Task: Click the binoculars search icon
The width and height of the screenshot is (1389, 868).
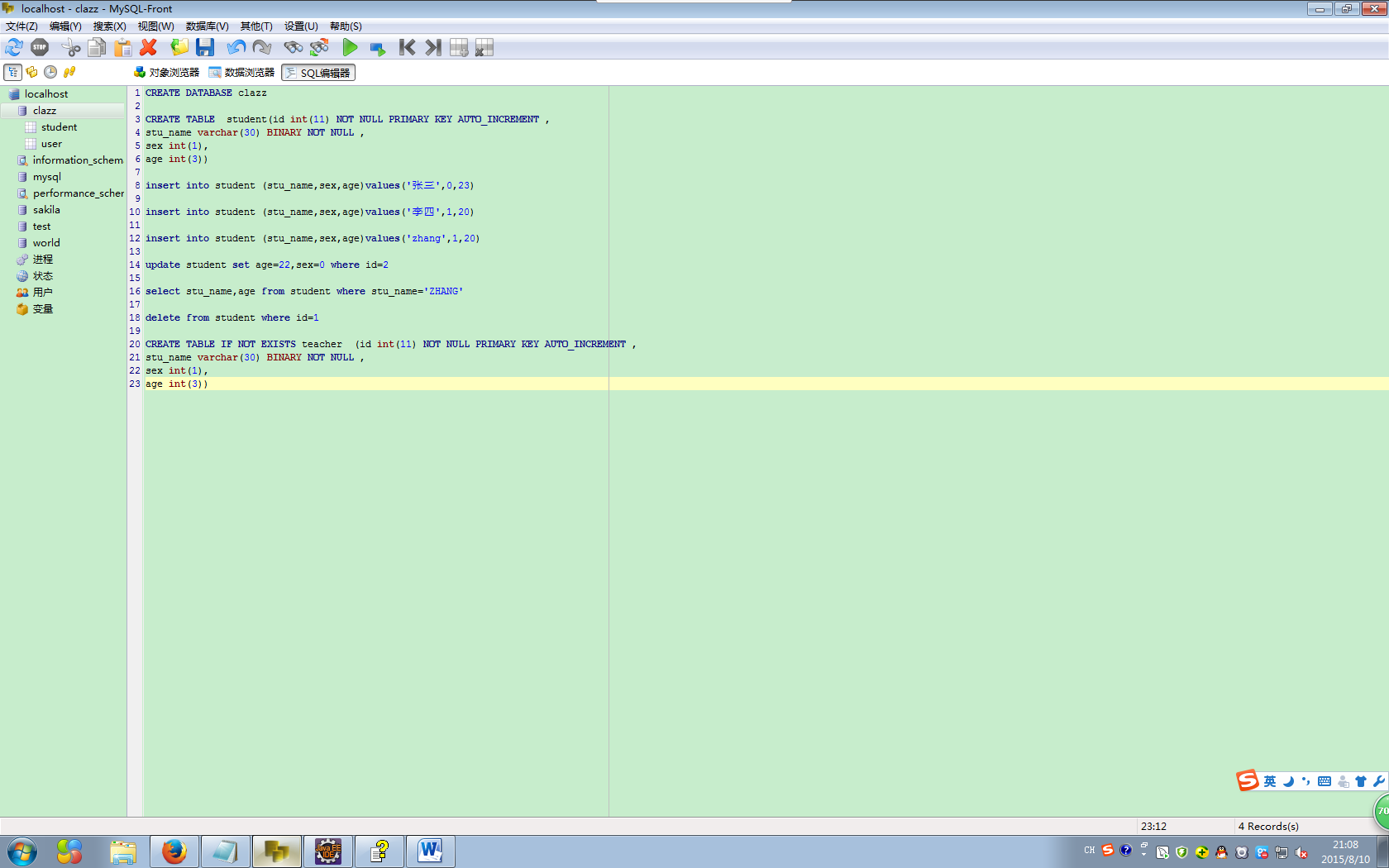Action: pyautogui.click(x=293, y=48)
